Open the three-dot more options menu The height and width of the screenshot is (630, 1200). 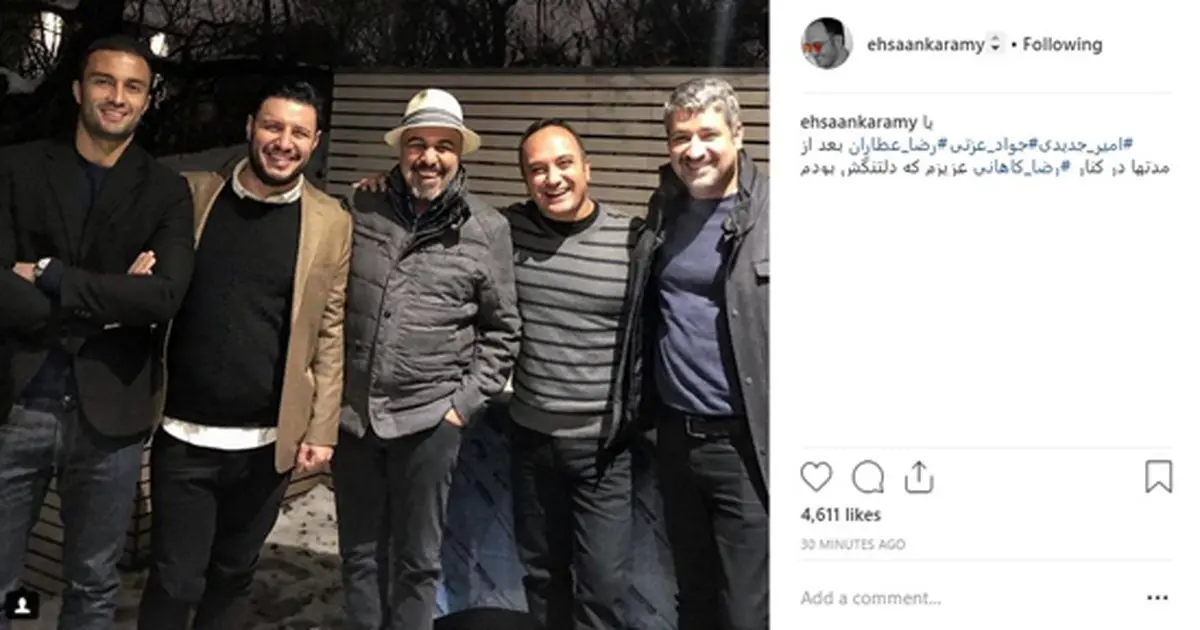click(x=1157, y=598)
